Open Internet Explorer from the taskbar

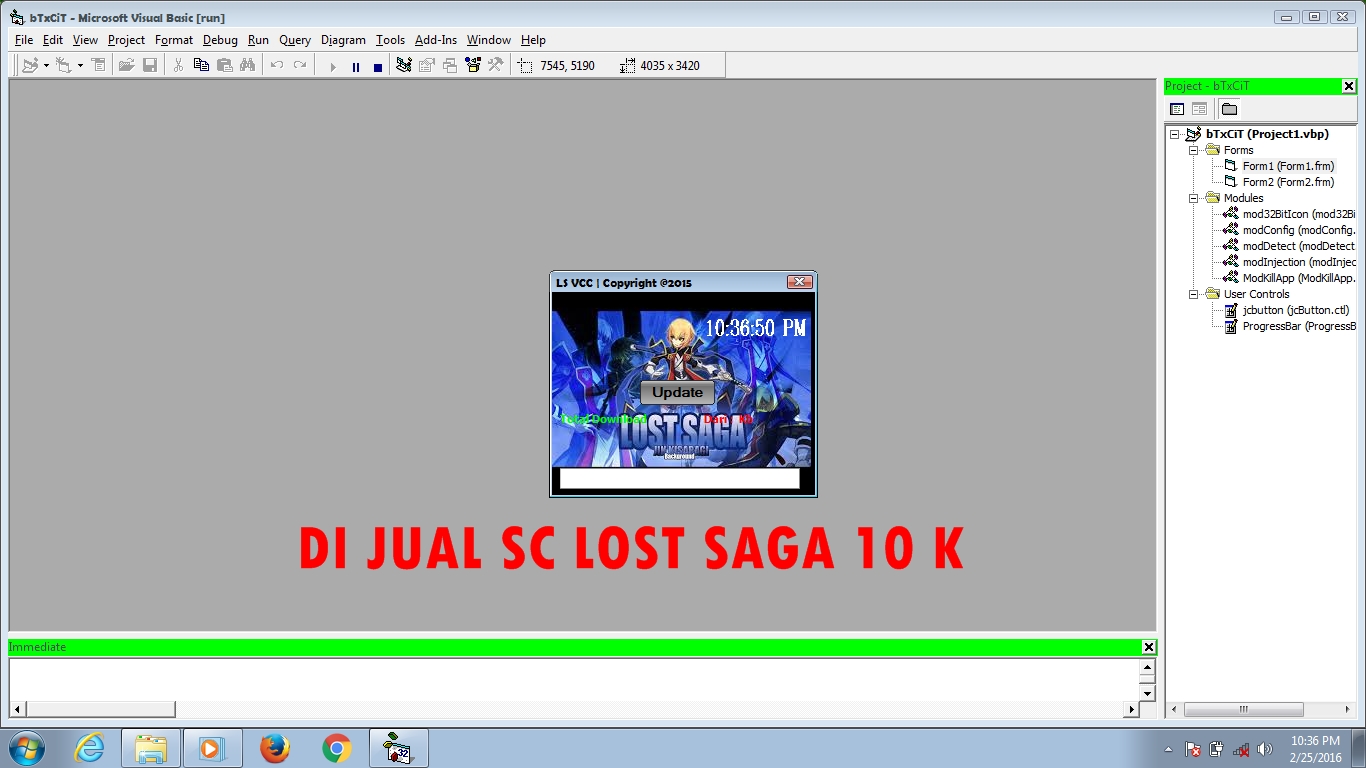[x=89, y=748]
